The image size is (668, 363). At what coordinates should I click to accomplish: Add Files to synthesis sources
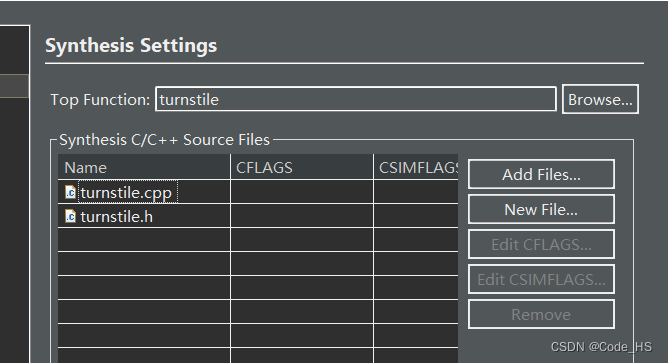click(x=541, y=174)
